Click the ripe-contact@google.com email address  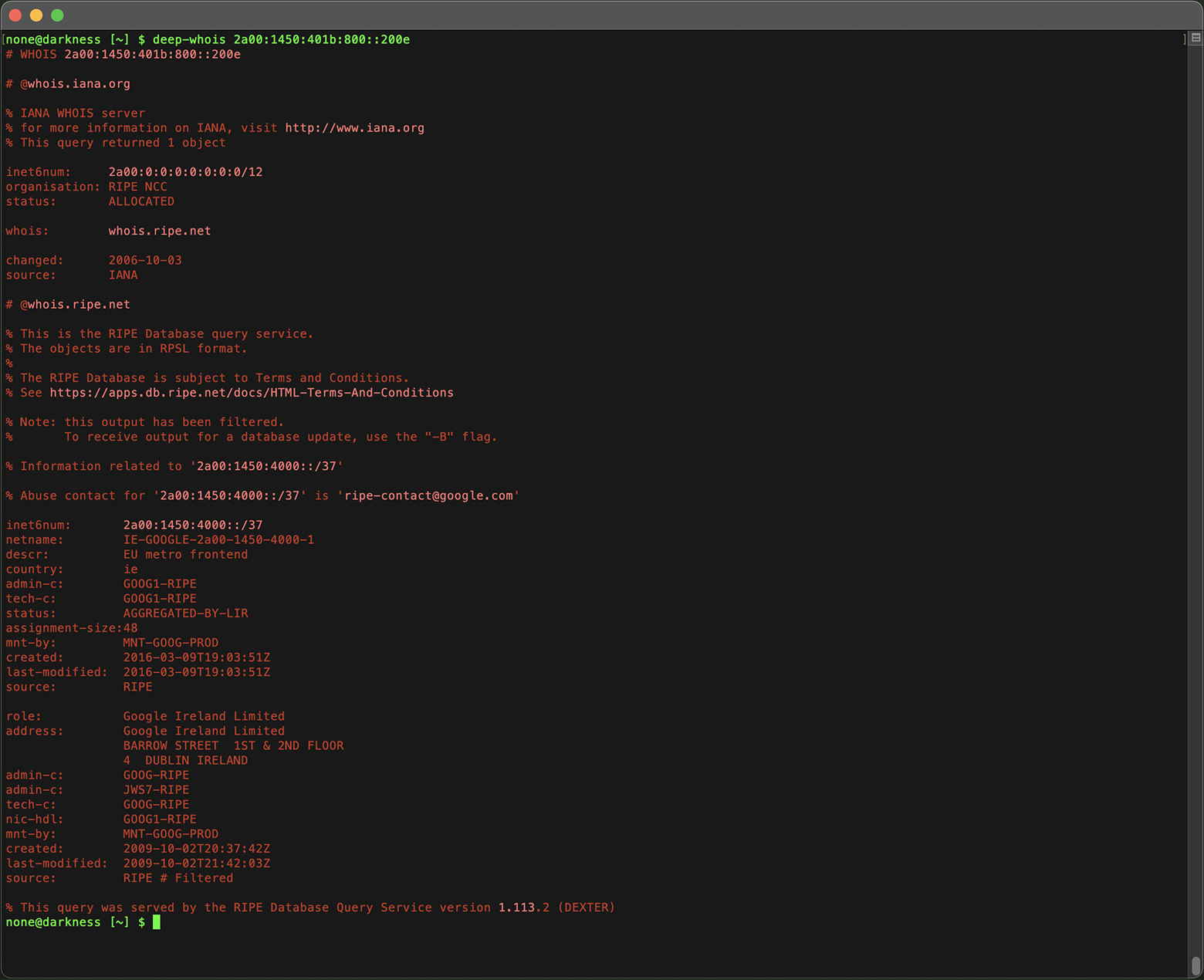pos(427,495)
